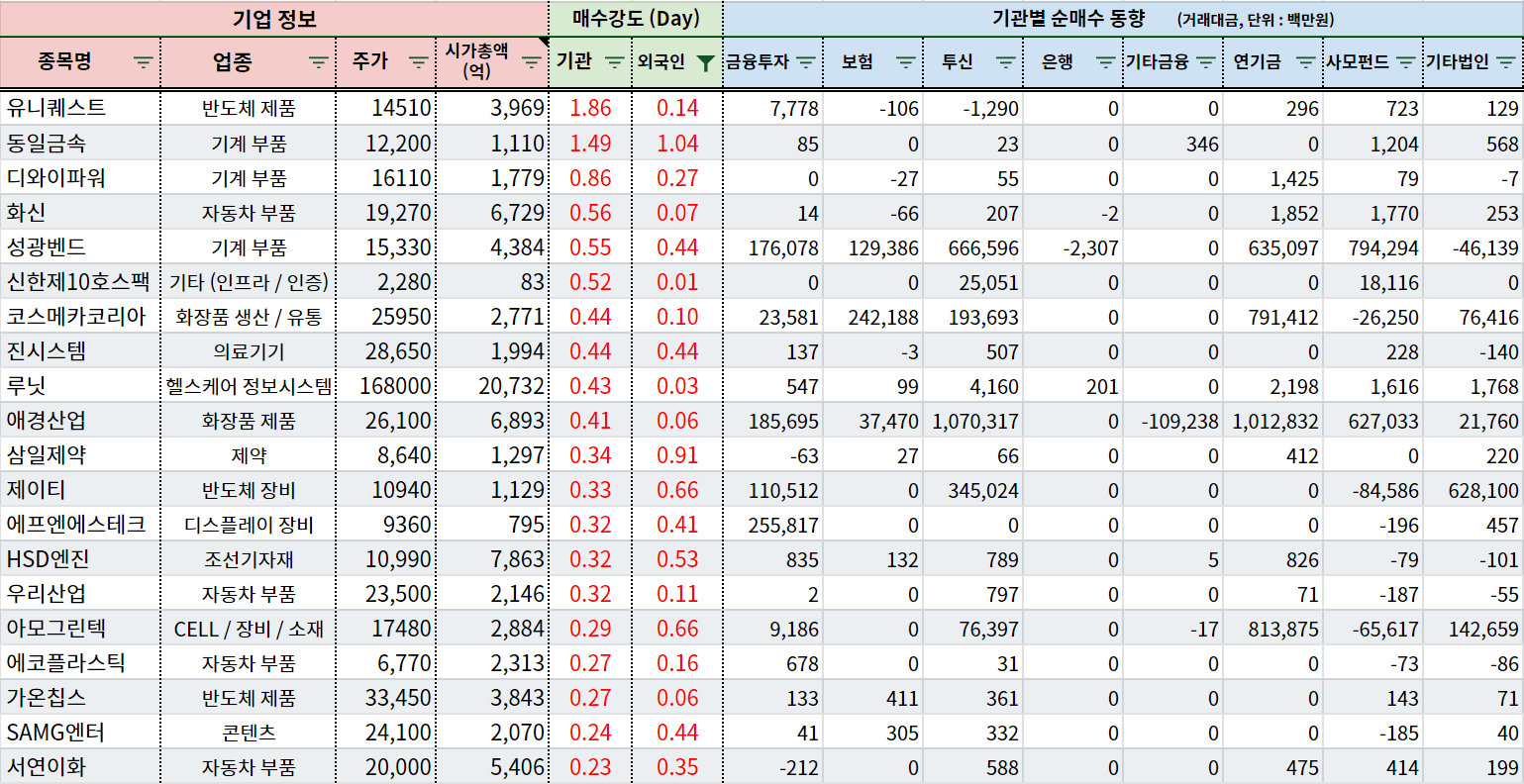
Task: Select the 루닛 stock name cell
Action: (80, 385)
